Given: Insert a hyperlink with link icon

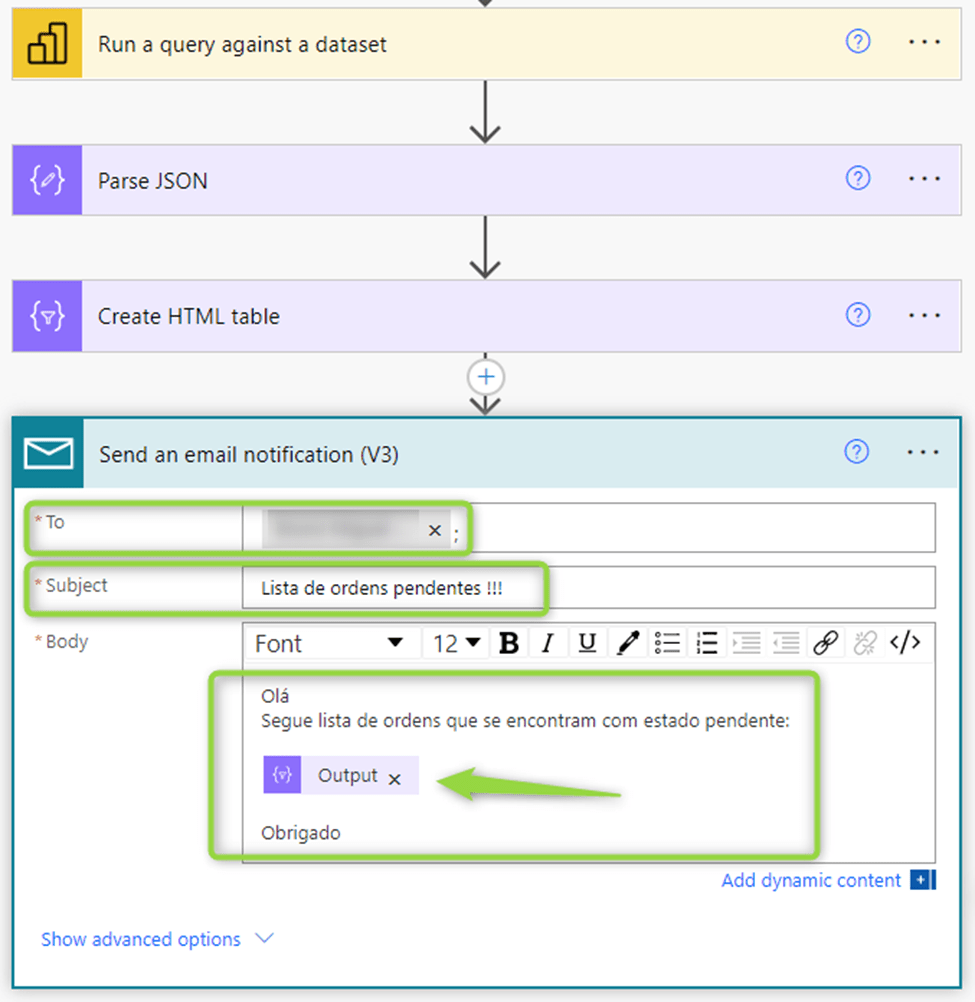Looking at the screenshot, I should pos(825,643).
